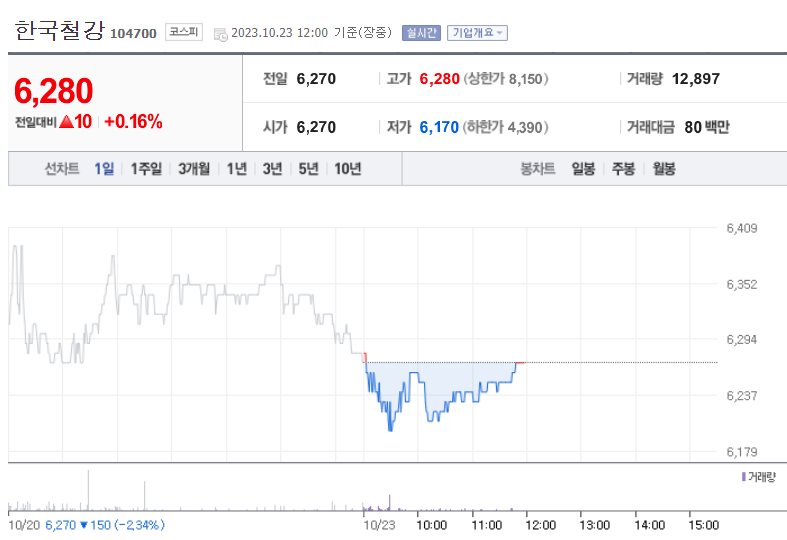Click the current price 6,280 in large red
Image resolution: width=787 pixels, height=540 pixels.
[x=53, y=91]
